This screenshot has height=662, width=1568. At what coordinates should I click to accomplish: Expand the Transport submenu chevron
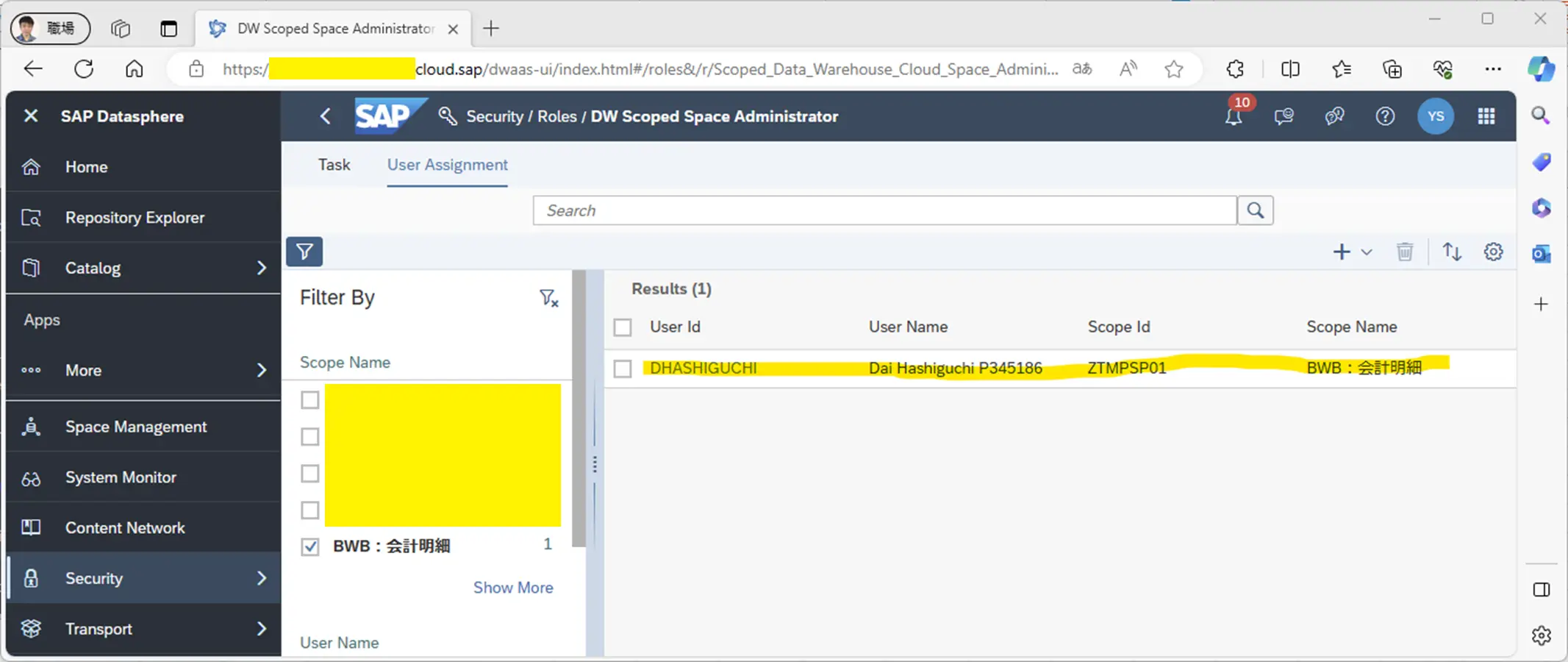click(262, 629)
